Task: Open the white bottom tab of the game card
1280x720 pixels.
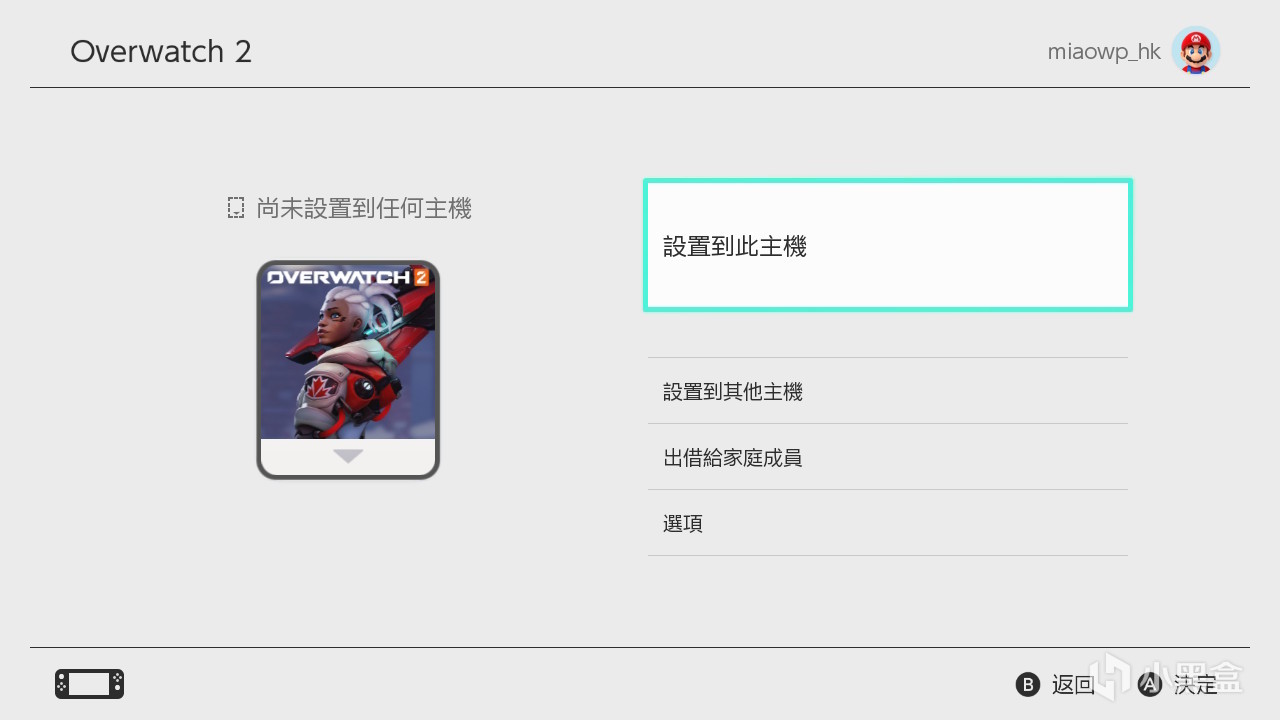Action: pyautogui.click(x=348, y=457)
